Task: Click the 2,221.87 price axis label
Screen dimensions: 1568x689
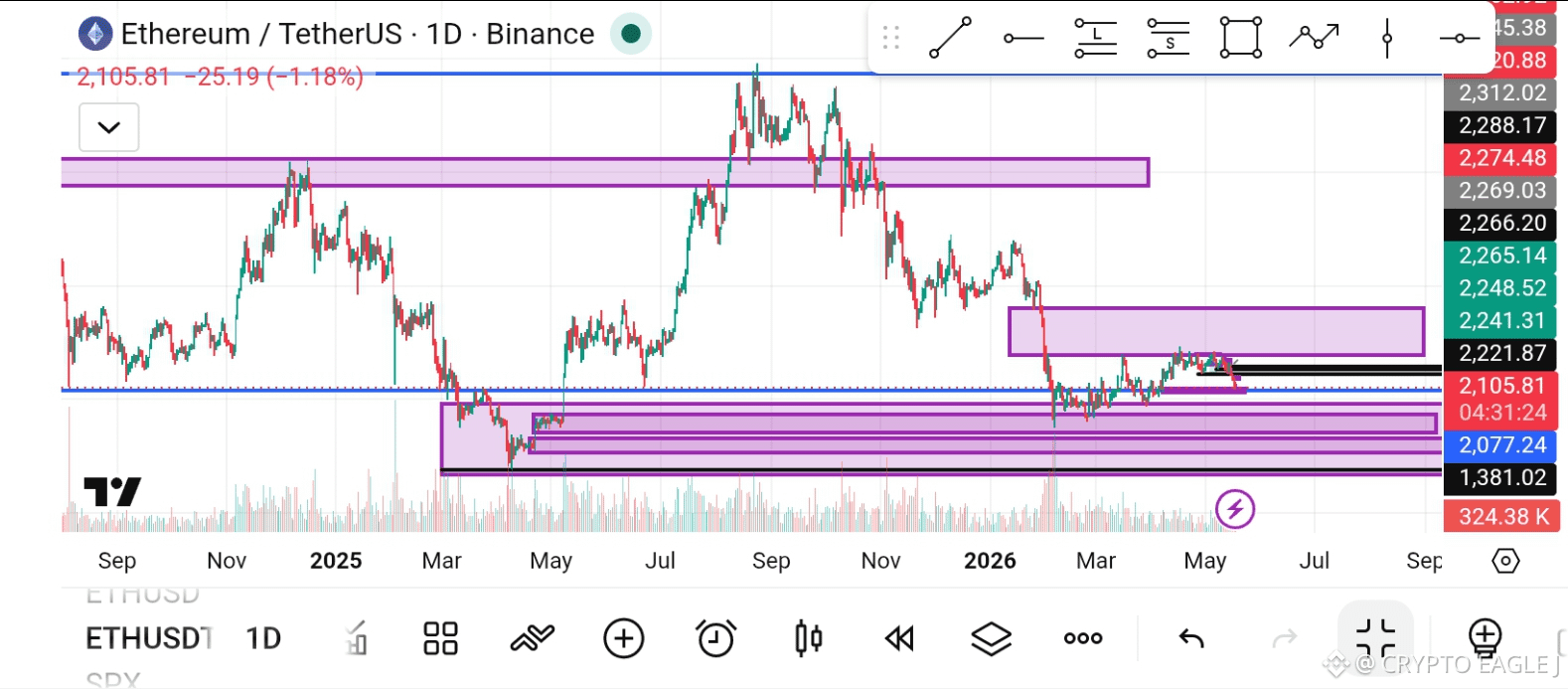Action: click(x=1501, y=353)
